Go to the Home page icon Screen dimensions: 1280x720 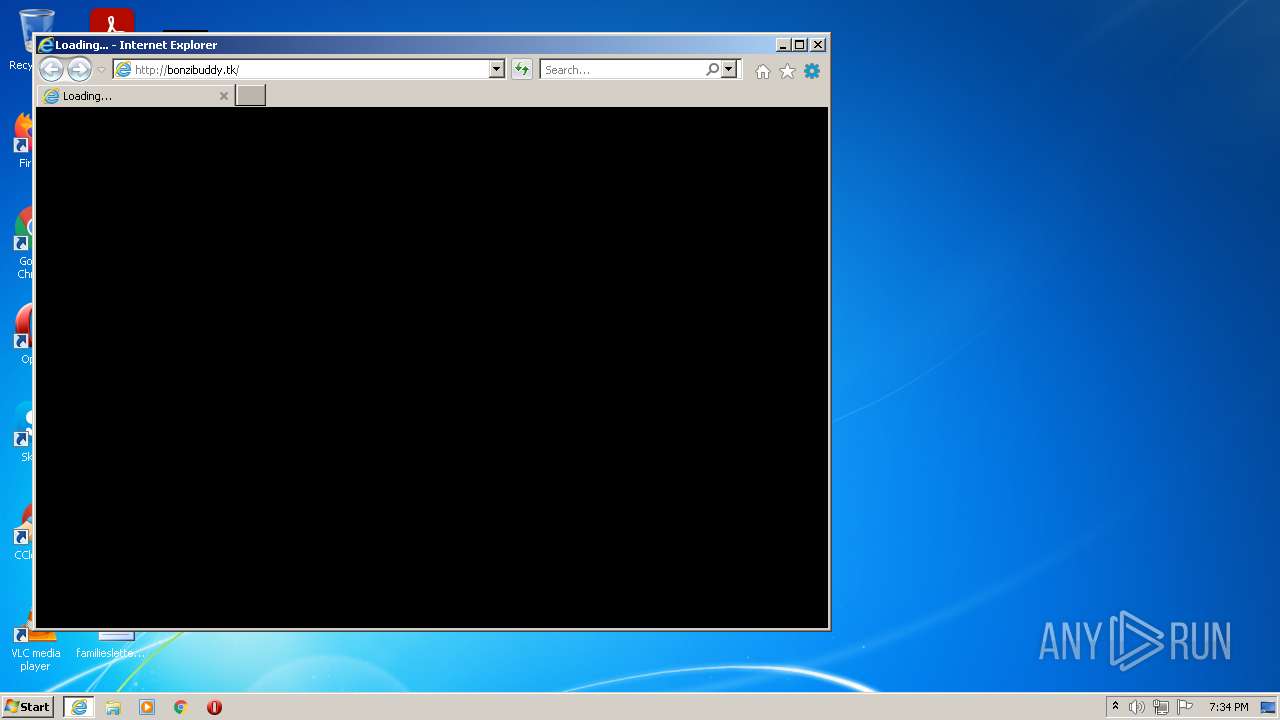[x=763, y=71]
